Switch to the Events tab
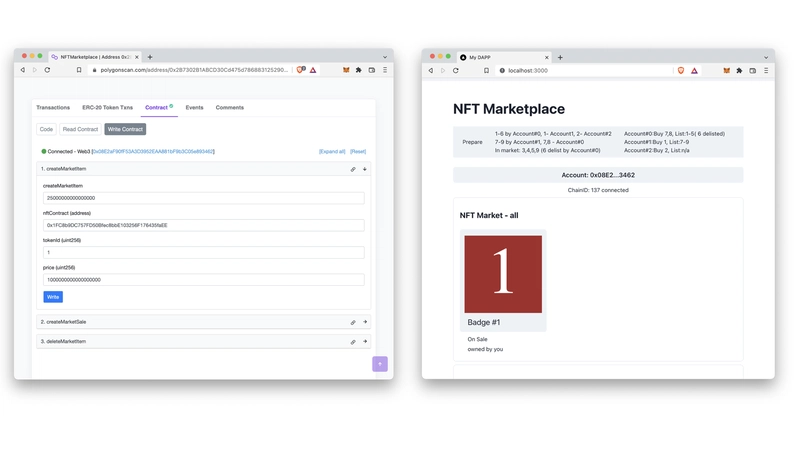Image resolution: width=800 pixels, height=450 pixels. [x=194, y=107]
